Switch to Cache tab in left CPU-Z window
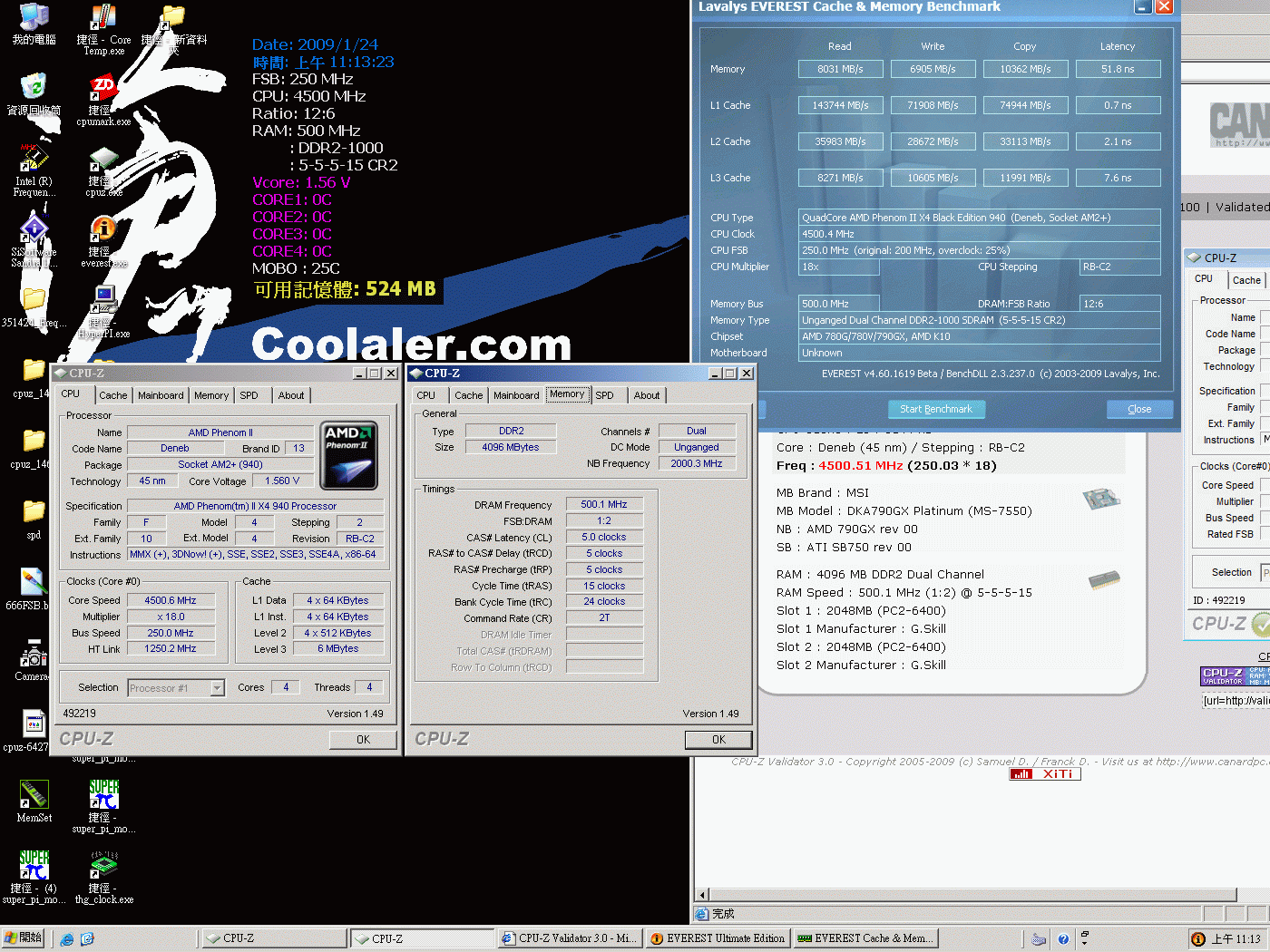Screen dimensions: 1270x952 (113, 395)
